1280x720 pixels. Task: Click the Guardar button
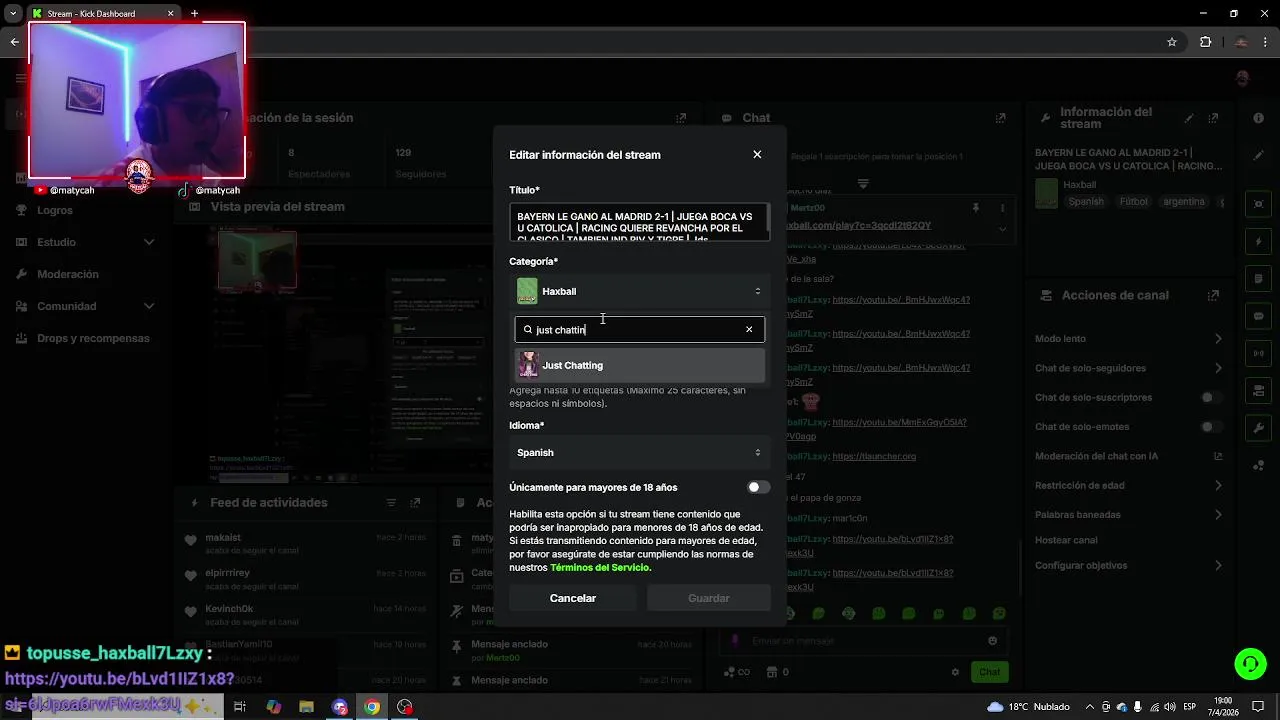(x=709, y=598)
